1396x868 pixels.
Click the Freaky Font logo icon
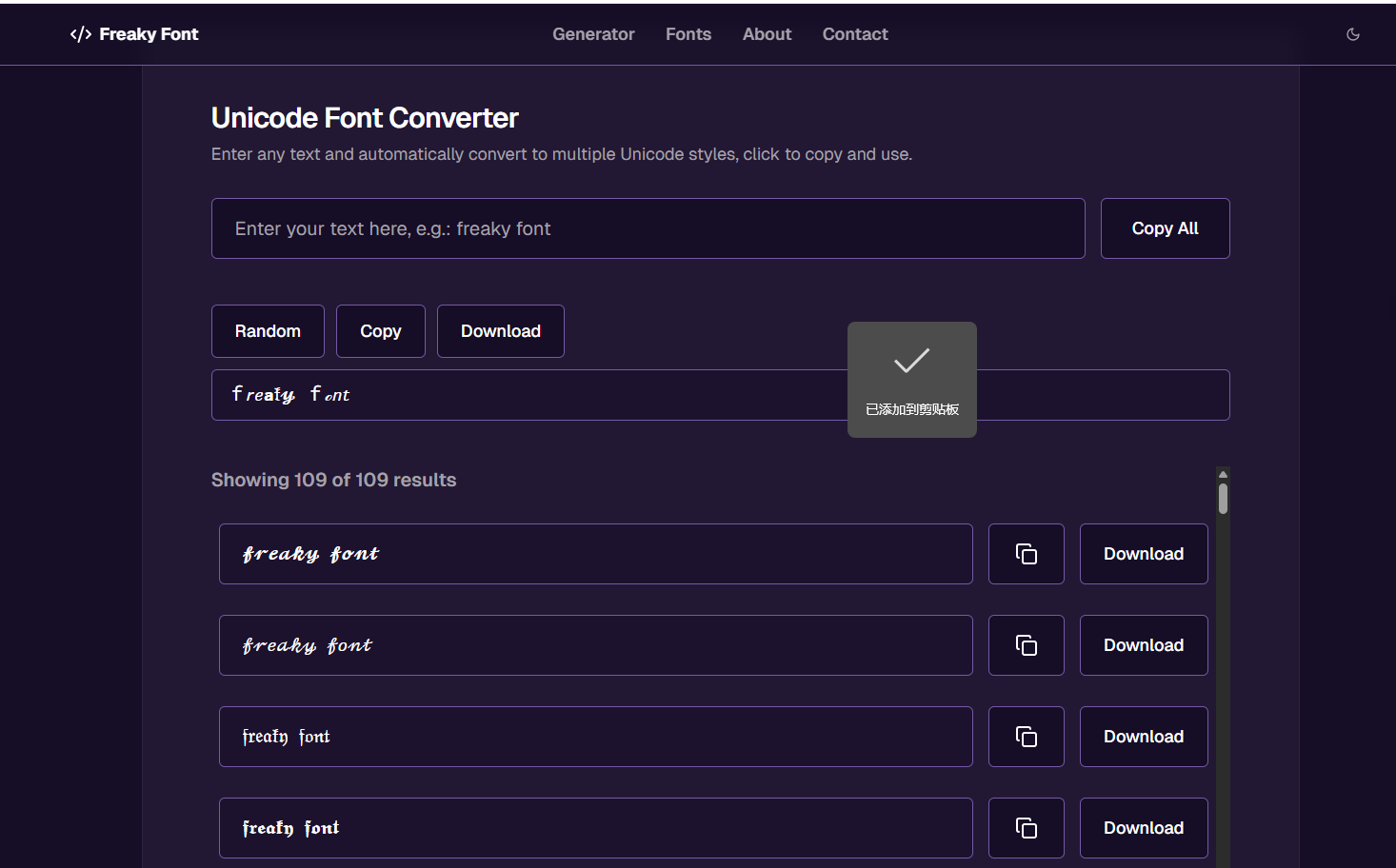[81, 34]
